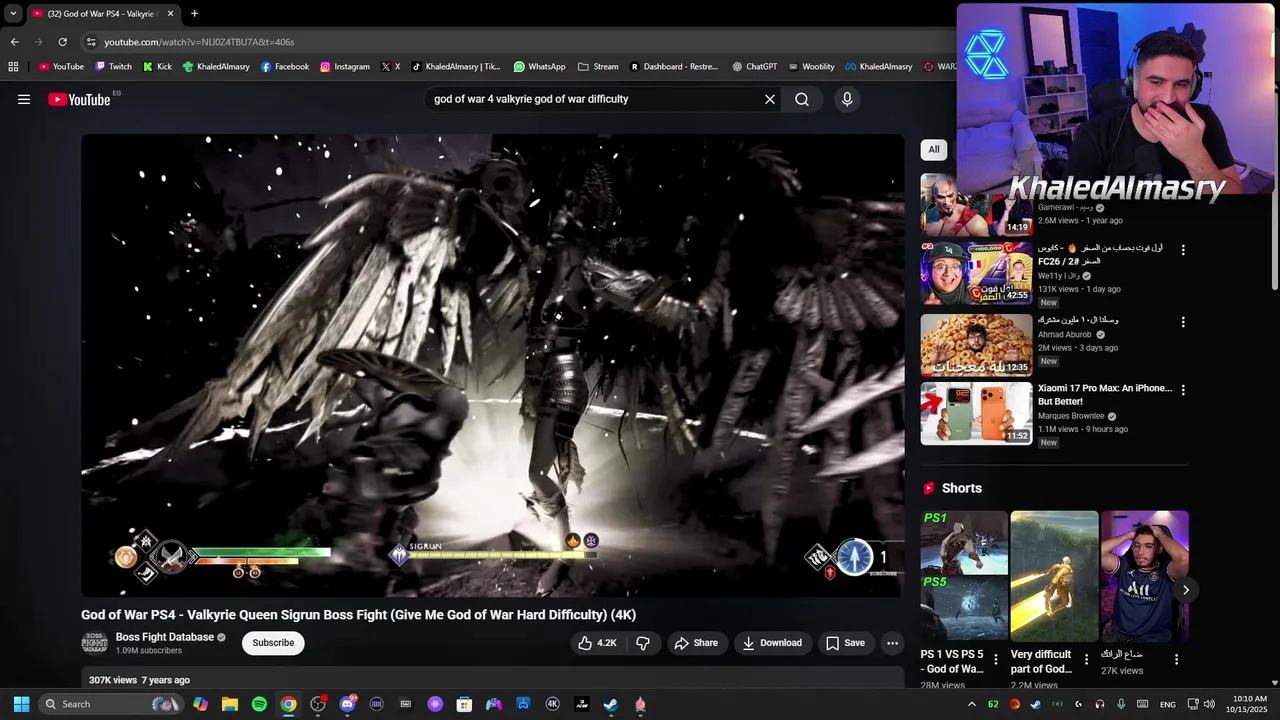Like the video (4.2K)
Image resolution: width=1280 pixels, height=720 pixels.
point(597,643)
